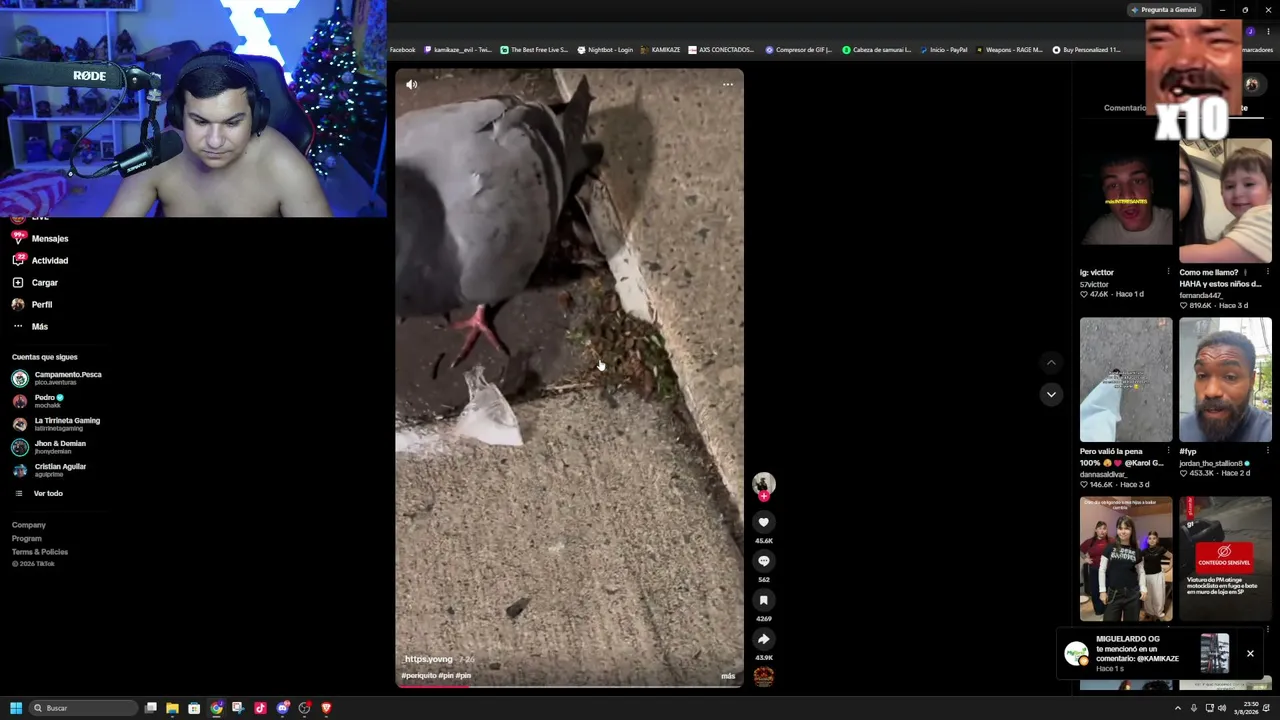Open the spinning sound disc below share

click(x=764, y=677)
